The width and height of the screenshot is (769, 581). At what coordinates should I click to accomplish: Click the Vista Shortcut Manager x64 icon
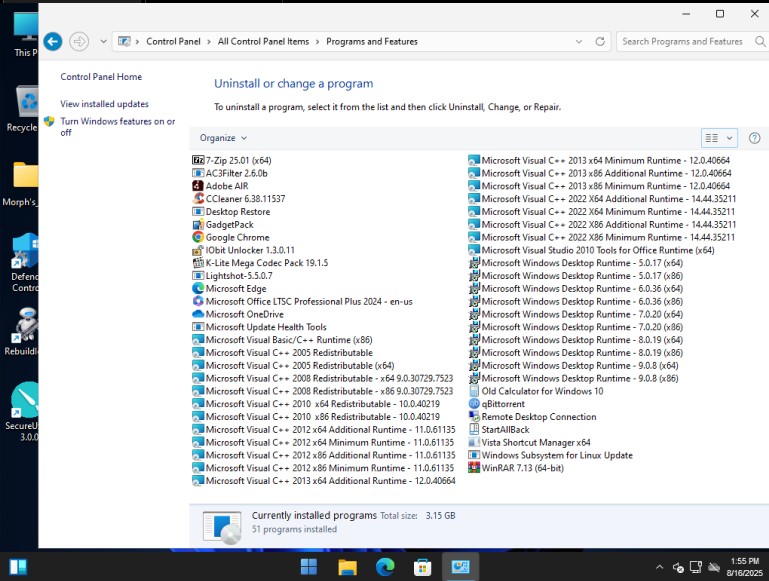(x=474, y=442)
